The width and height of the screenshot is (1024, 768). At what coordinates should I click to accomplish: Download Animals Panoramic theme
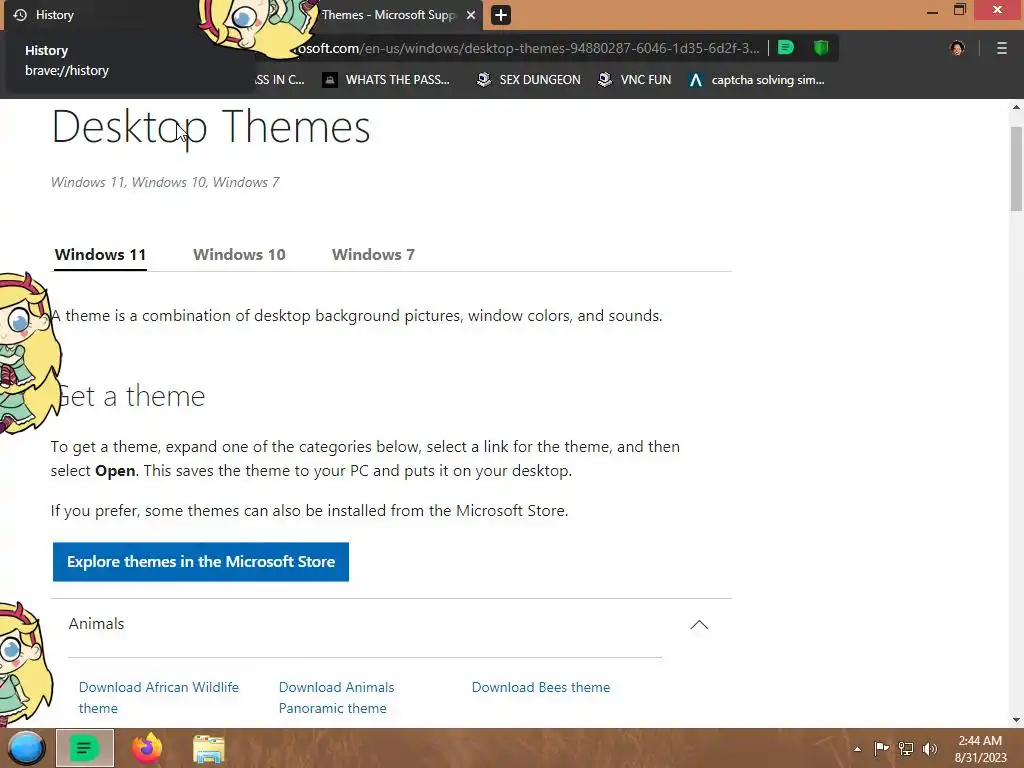pyautogui.click(x=336, y=697)
